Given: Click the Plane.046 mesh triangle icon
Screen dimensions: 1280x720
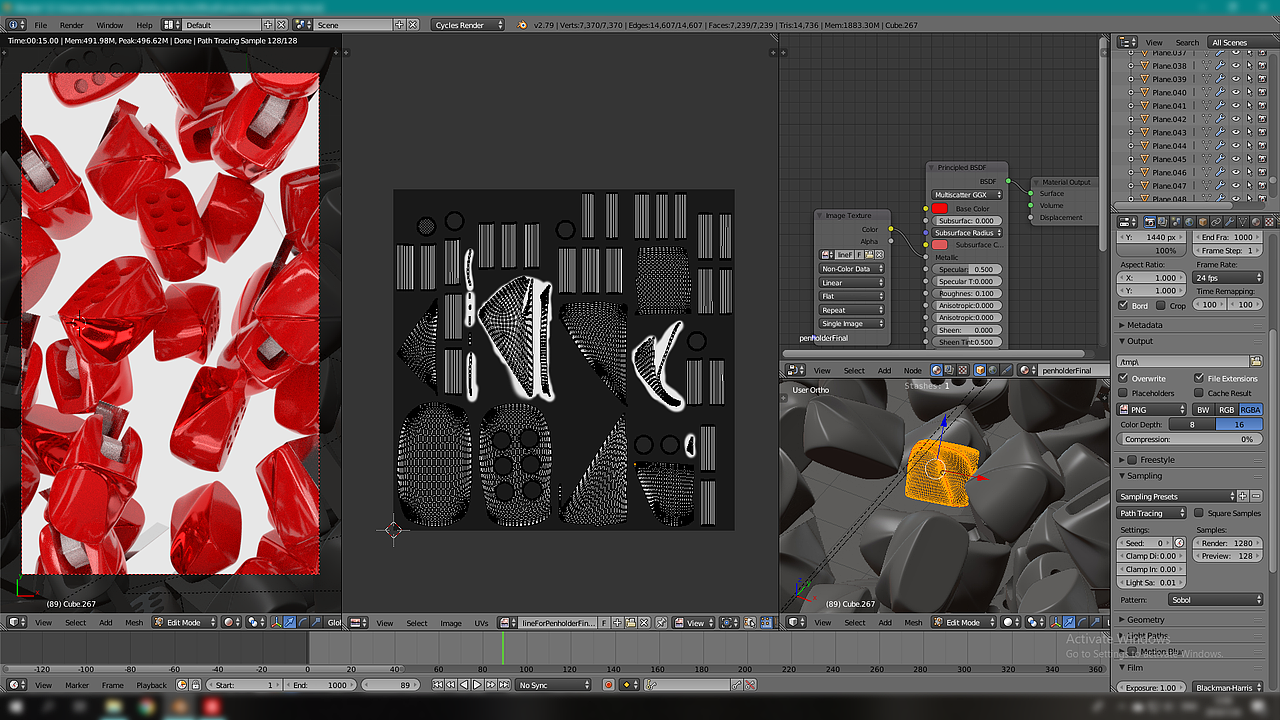Looking at the screenshot, I should [1145, 172].
